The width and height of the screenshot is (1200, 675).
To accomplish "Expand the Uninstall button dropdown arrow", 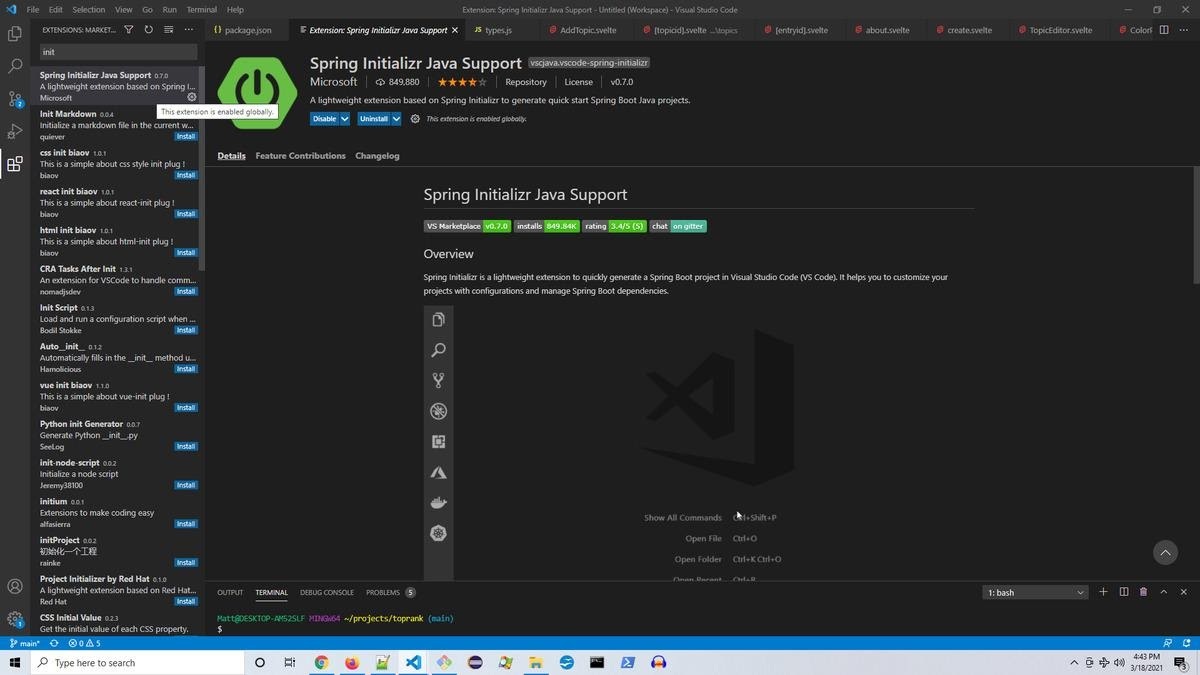I will point(396,118).
